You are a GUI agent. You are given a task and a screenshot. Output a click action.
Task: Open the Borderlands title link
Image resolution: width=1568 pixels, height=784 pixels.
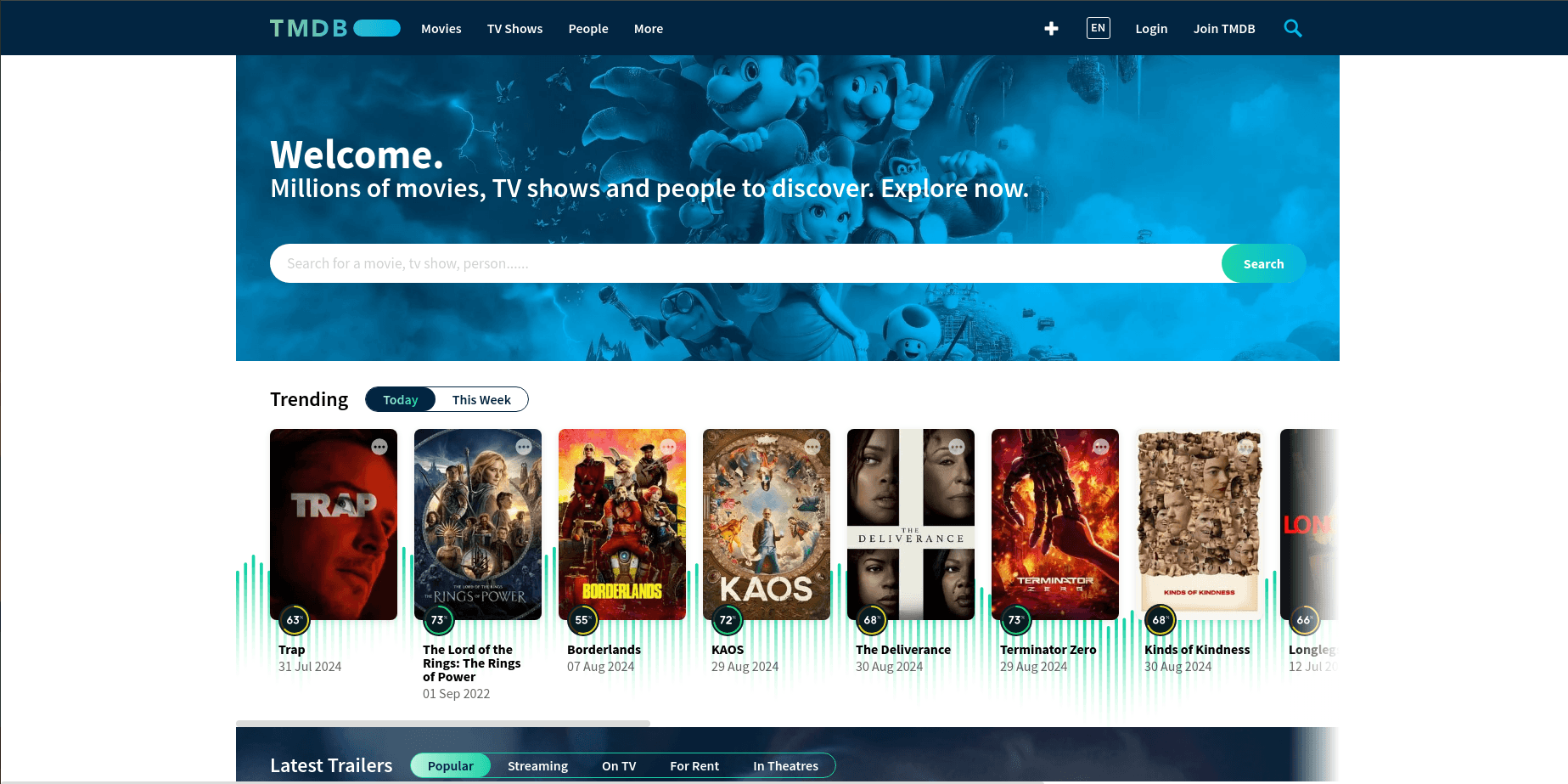click(604, 650)
